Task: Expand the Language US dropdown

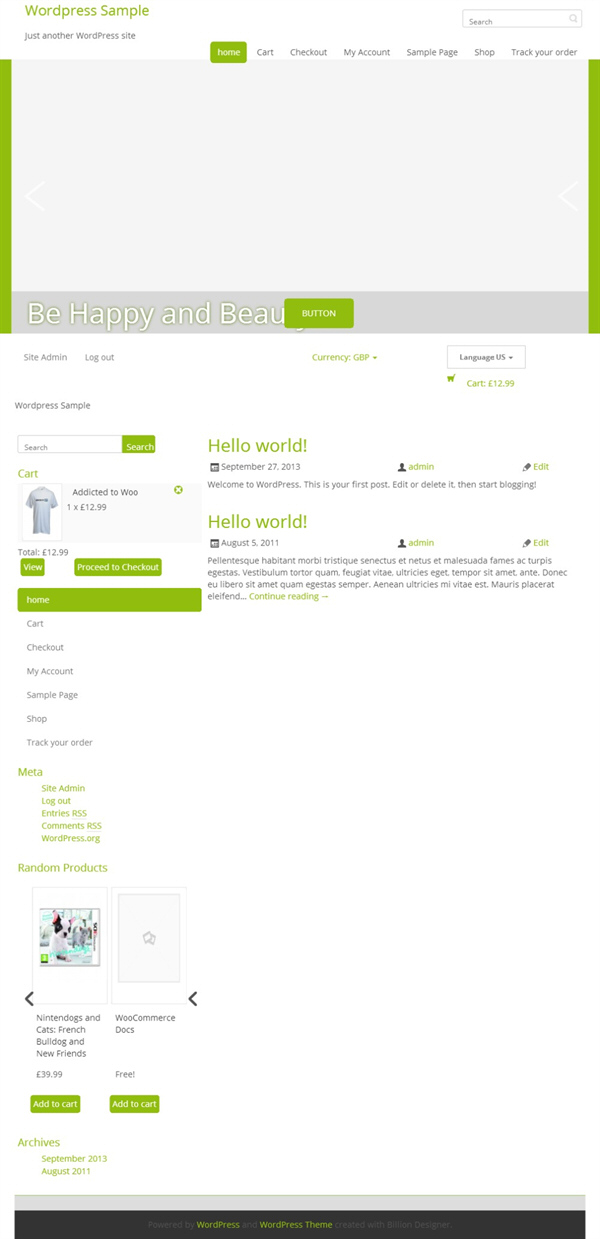Action: point(486,357)
